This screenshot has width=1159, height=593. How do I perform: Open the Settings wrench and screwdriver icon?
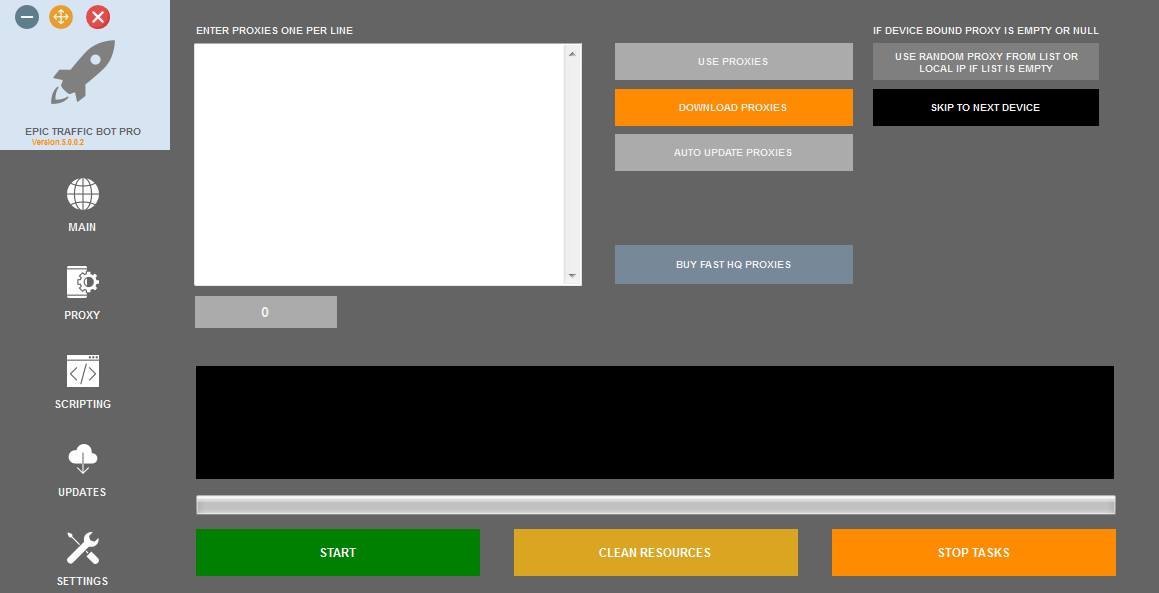click(83, 548)
